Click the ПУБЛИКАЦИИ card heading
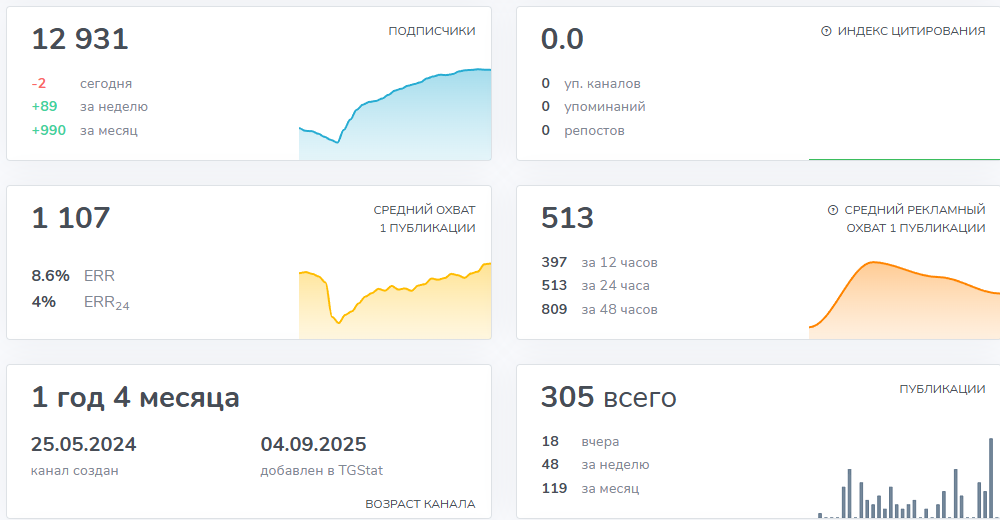1000x520 pixels. (x=942, y=389)
